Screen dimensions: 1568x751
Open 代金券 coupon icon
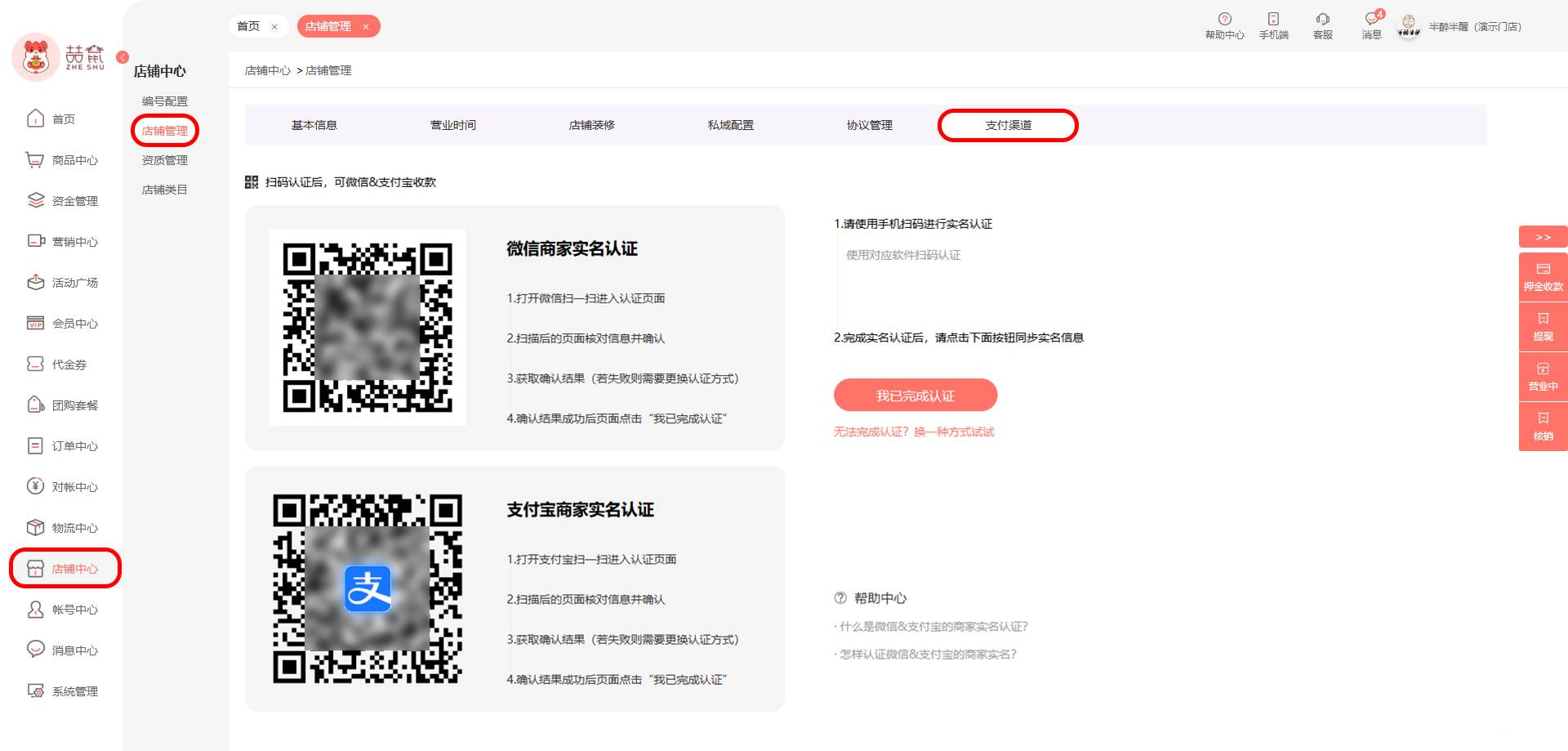pyautogui.click(x=35, y=364)
